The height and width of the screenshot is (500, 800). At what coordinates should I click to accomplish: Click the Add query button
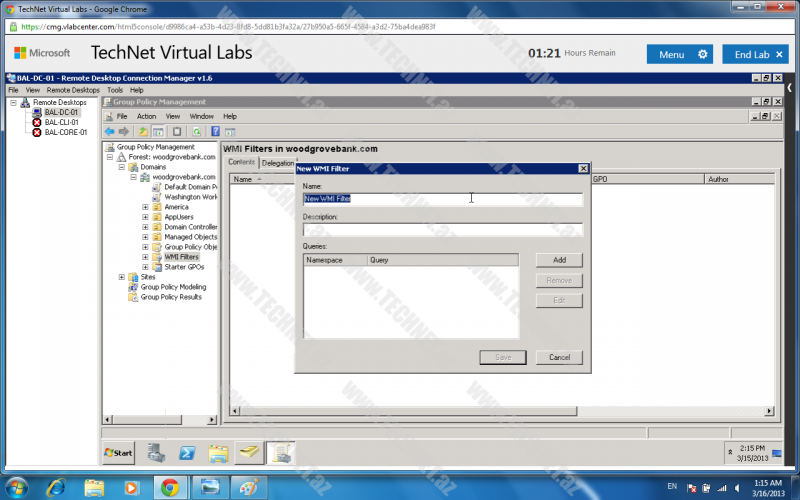(559, 260)
